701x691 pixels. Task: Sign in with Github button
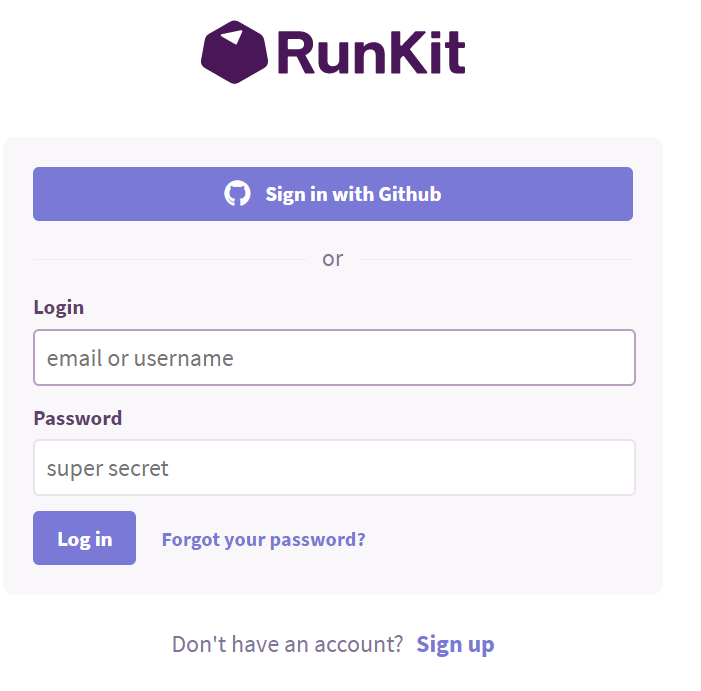[333, 194]
